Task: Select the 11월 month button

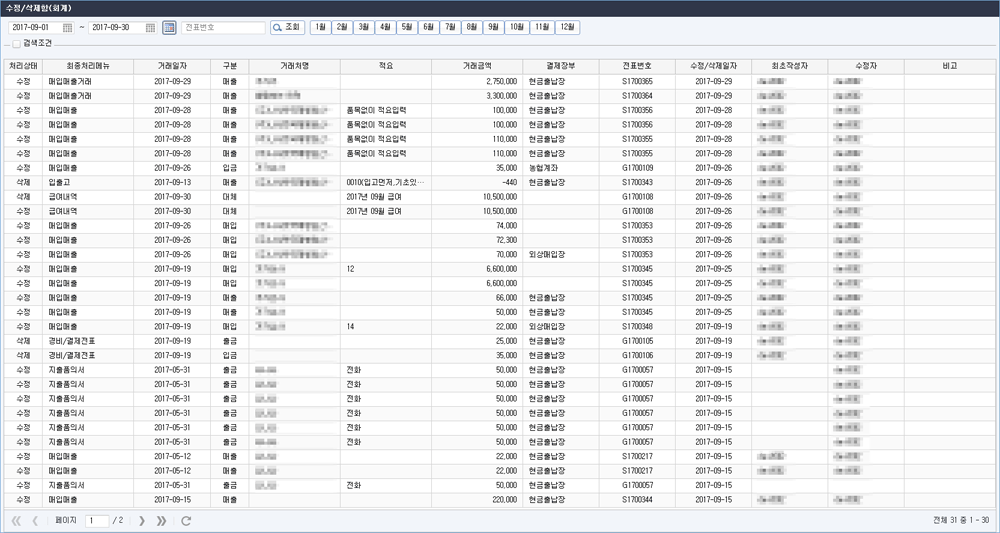Action: (542, 27)
